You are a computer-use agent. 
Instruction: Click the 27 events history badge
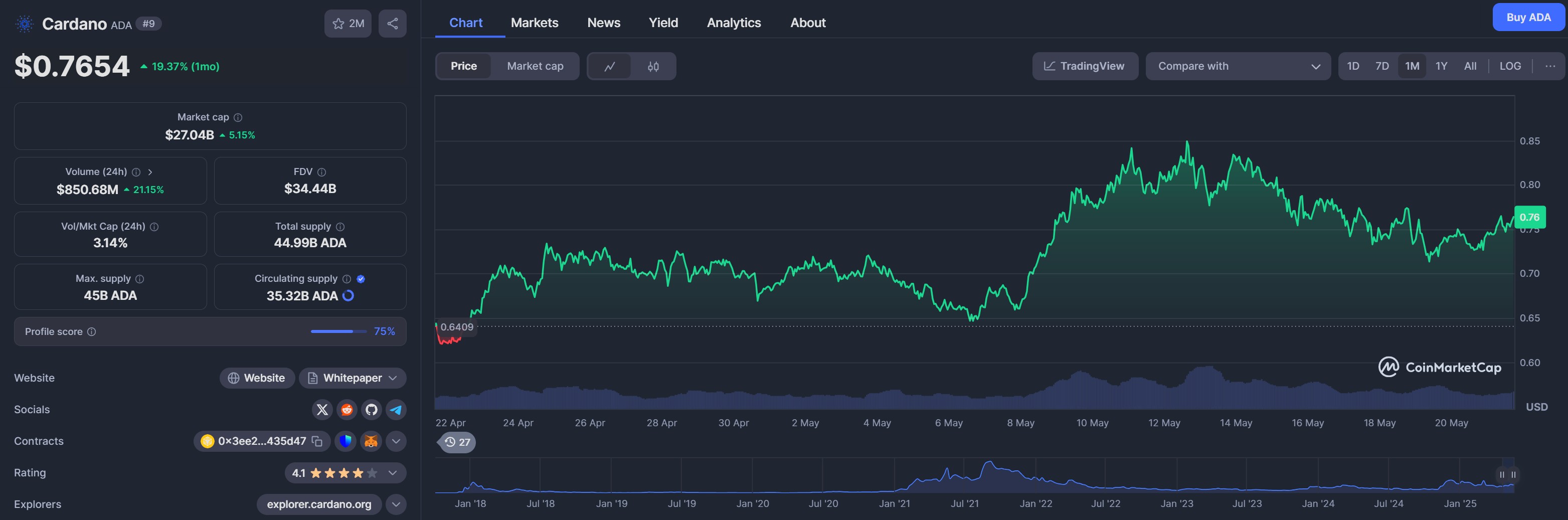pos(456,443)
